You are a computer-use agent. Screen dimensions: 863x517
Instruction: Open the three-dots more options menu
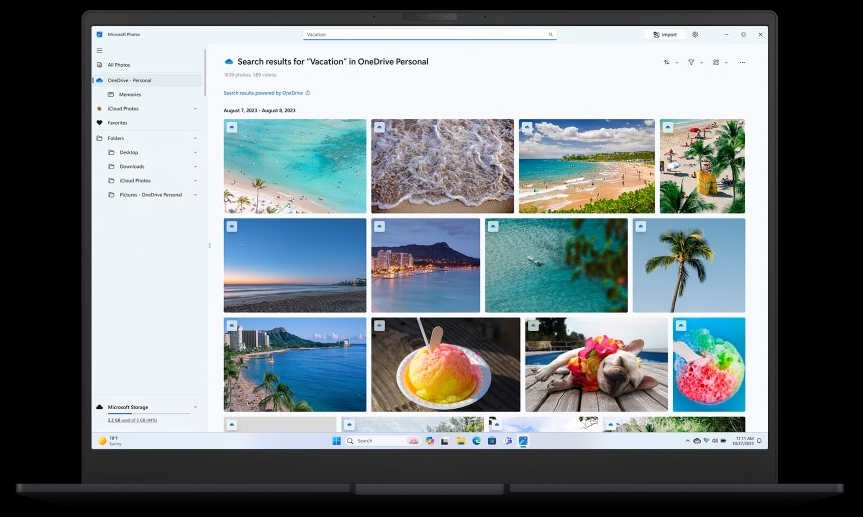[x=742, y=62]
